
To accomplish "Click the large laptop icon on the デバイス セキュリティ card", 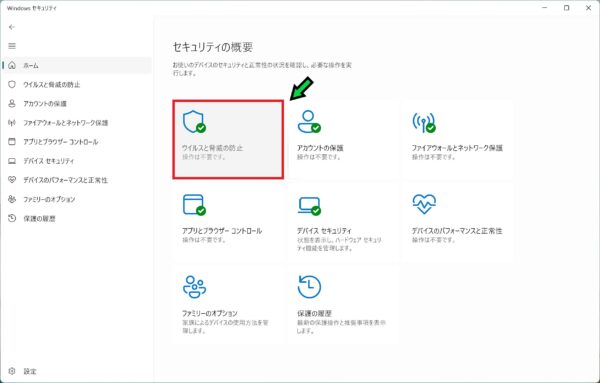I will coord(309,206).
